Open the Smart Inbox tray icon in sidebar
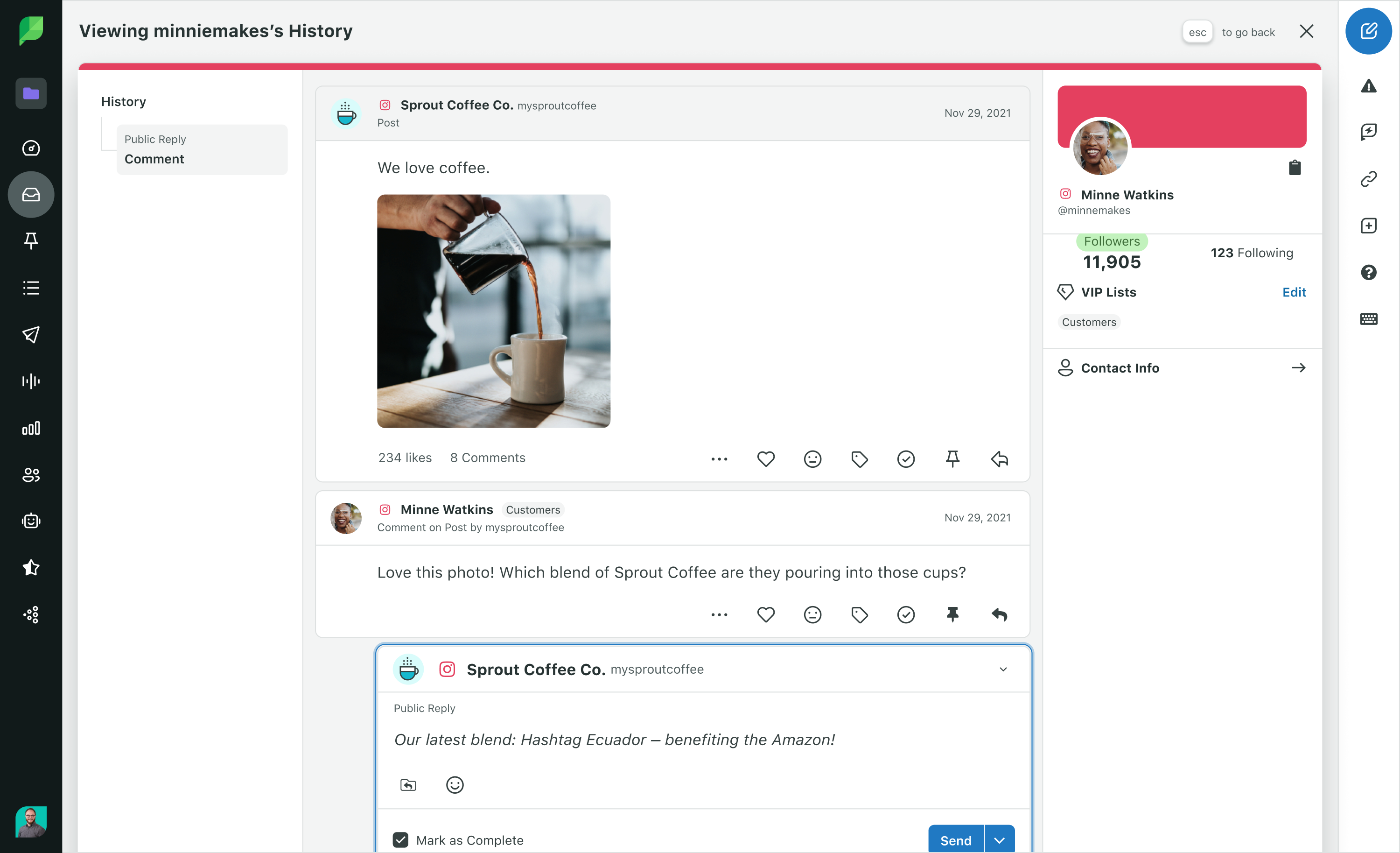1400x853 pixels. point(31,194)
